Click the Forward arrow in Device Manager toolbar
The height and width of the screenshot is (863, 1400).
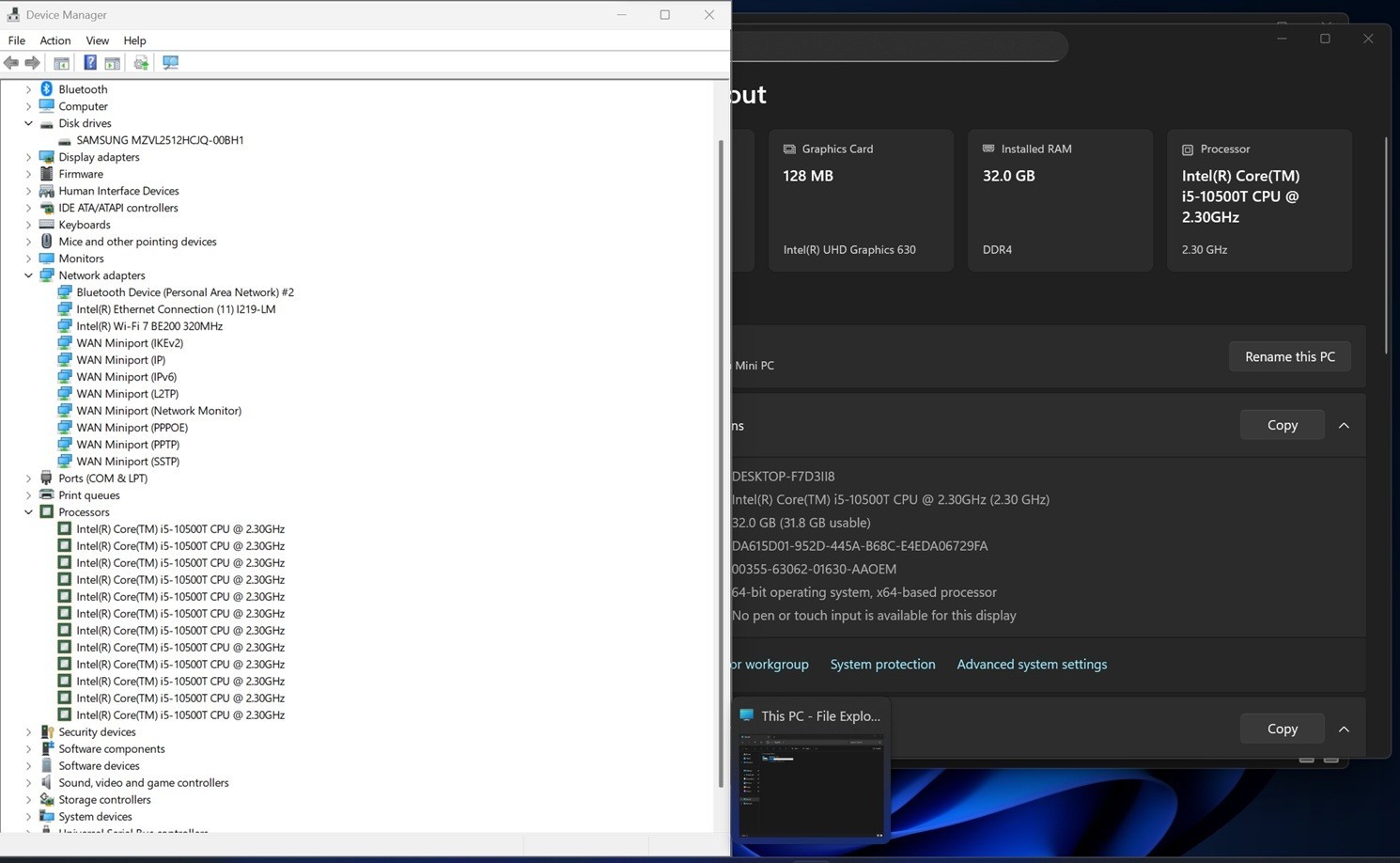pyautogui.click(x=32, y=63)
